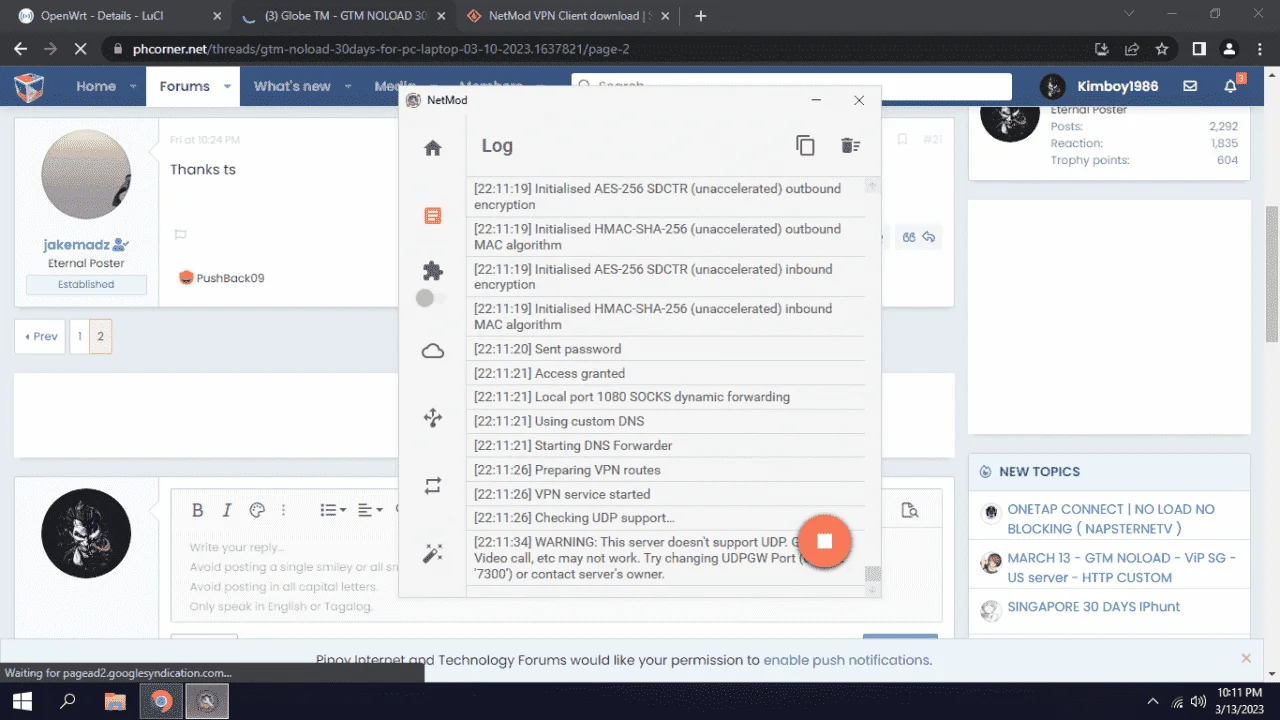Viewport: 1280px width, 720px height.
Task: Click enable push notifications link
Action: 847,660
